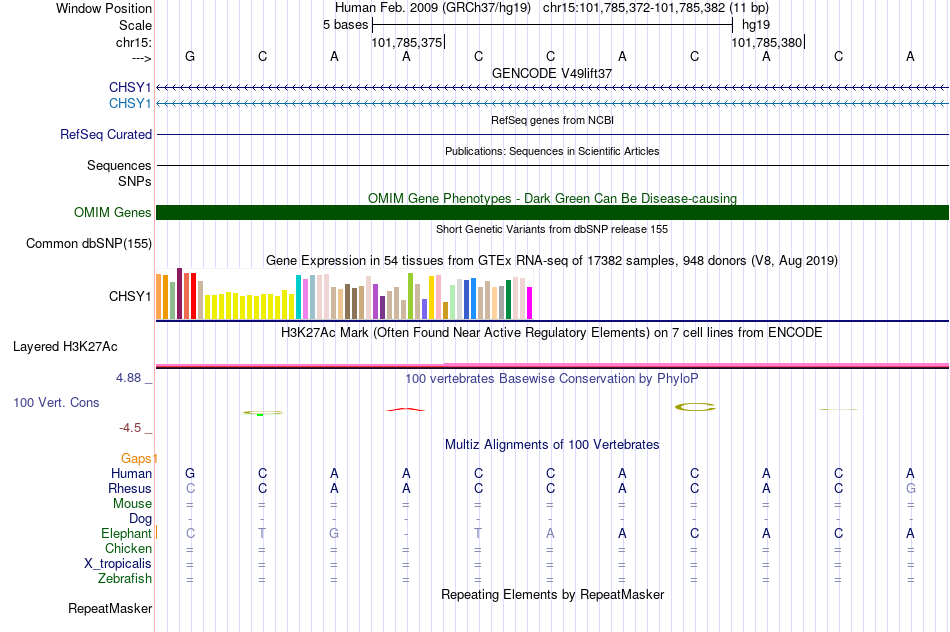Viewport: 950px width, 632px height.
Task: Click the pink Layered H3K27Ac signal line
Action: click(553, 365)
